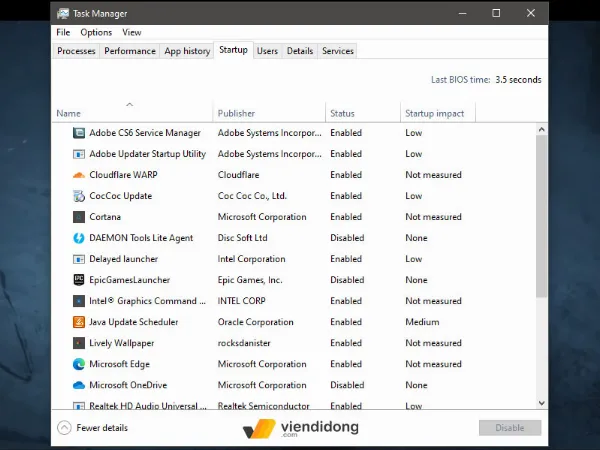600x450 pixels.
Task: Sort by Status column header
Action: coord(343,113)
